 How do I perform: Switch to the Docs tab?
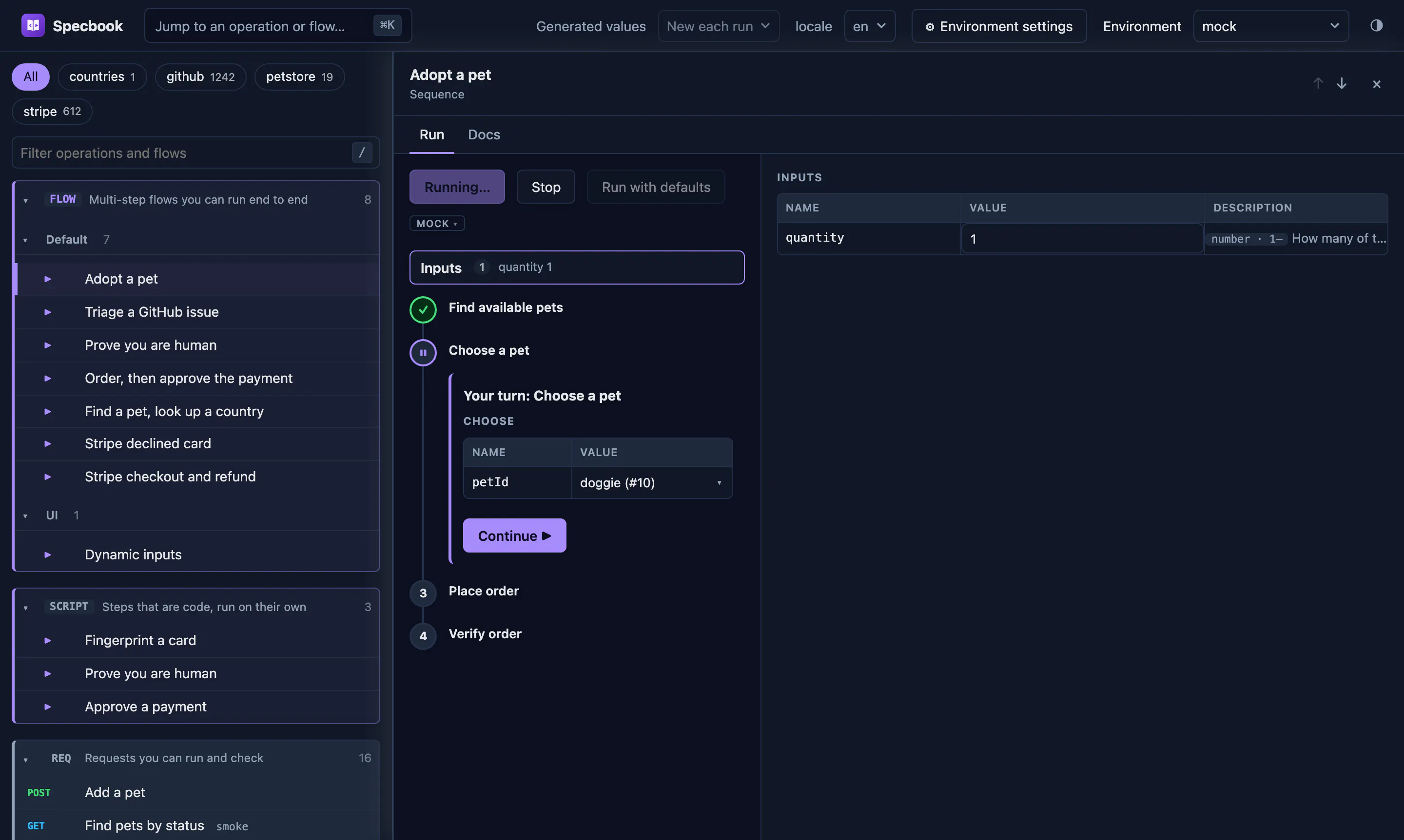click(x=484, y=134)
